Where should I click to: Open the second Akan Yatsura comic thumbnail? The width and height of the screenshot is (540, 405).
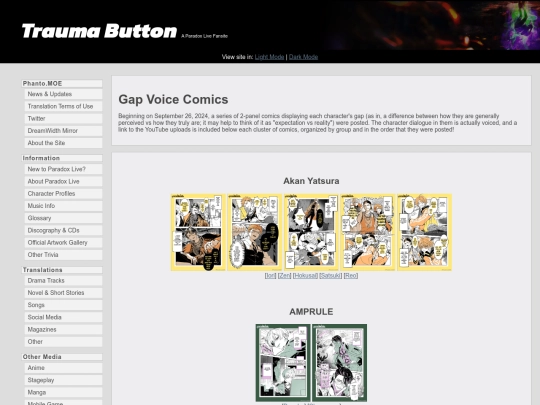[255, 232]
